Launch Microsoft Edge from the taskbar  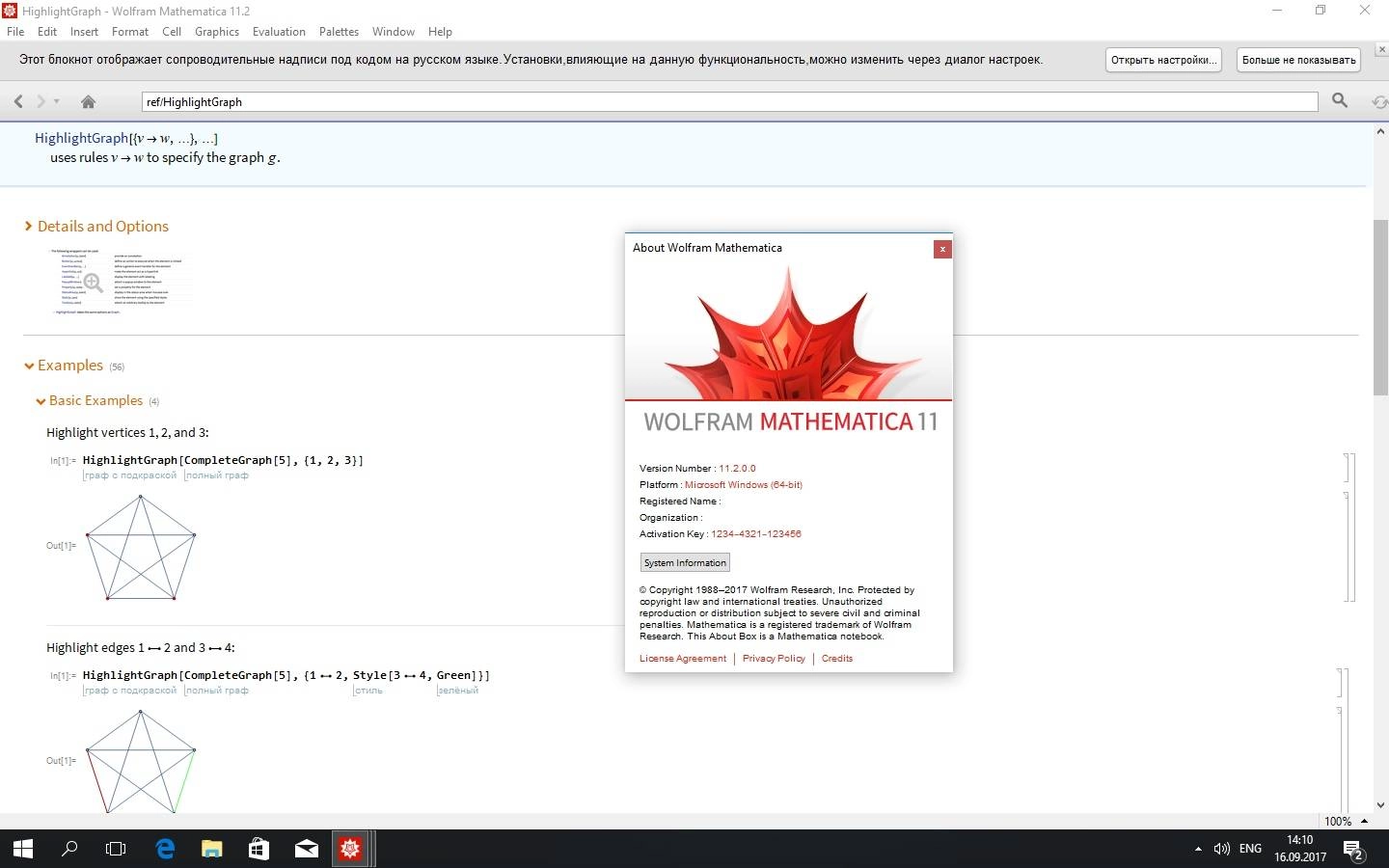pyautogui.click(x=165, y=849)
